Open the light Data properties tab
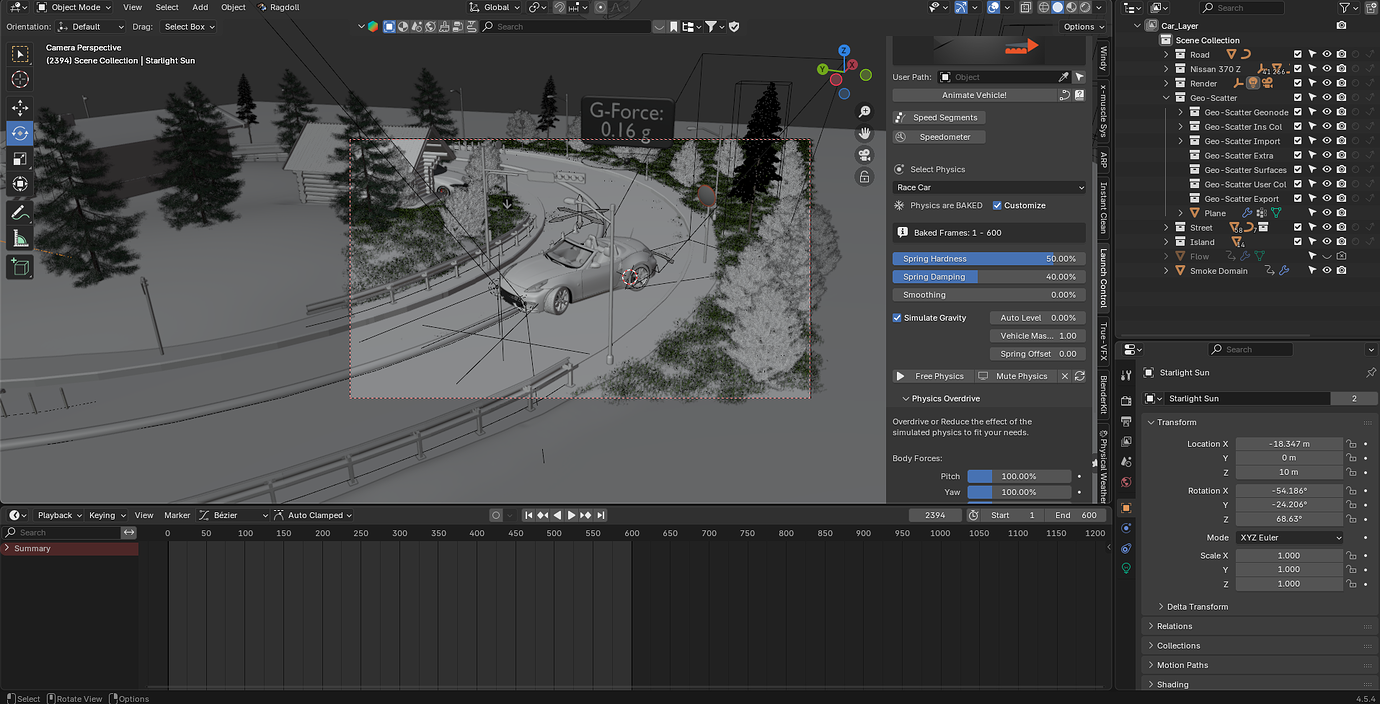Screen dimensions: 1380x704 point(1126,568)
